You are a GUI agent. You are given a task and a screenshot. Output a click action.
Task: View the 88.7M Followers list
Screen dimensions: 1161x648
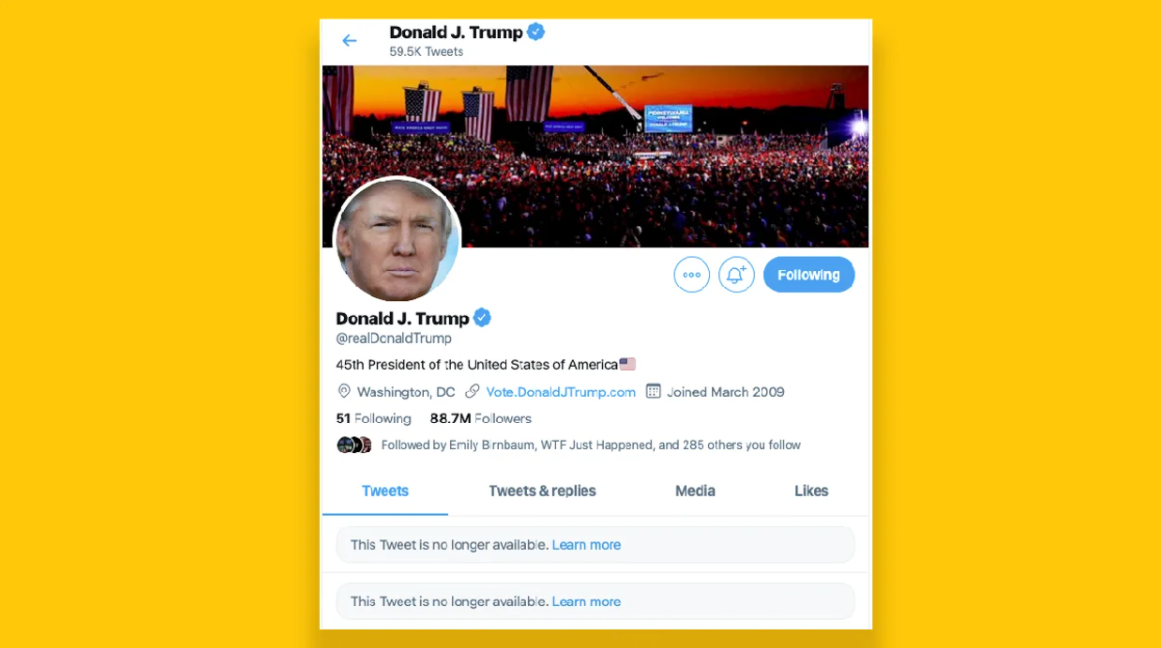click(x=481, y=418)
